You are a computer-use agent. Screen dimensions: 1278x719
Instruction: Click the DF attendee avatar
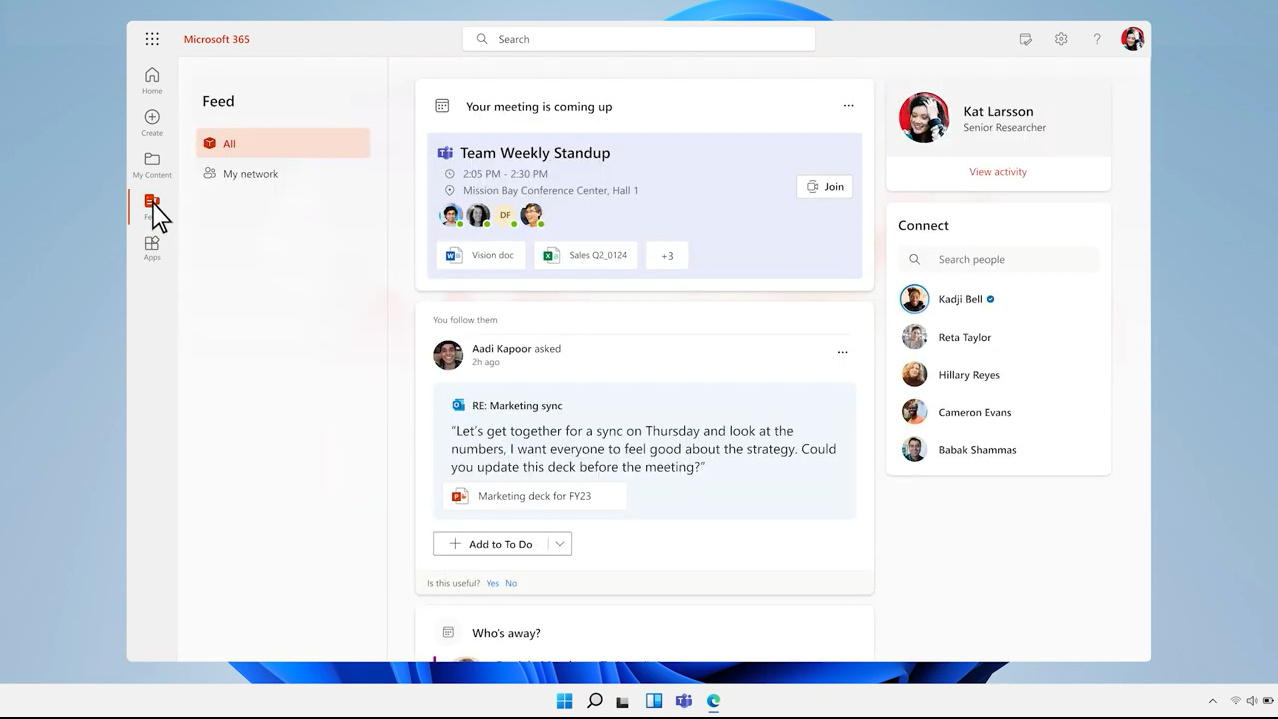(x=505, y=215)
